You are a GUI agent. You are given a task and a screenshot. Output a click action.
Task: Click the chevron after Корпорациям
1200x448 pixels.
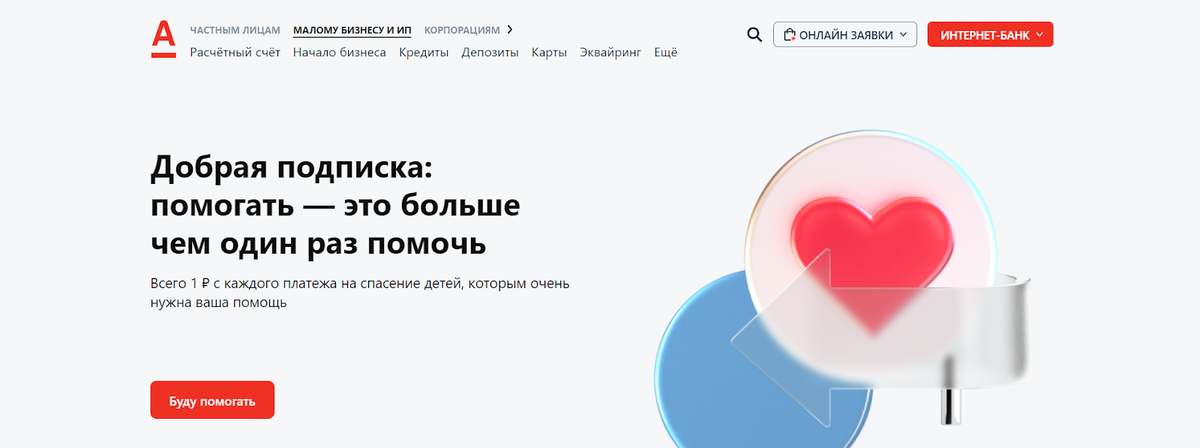click(x=510, y=30)
